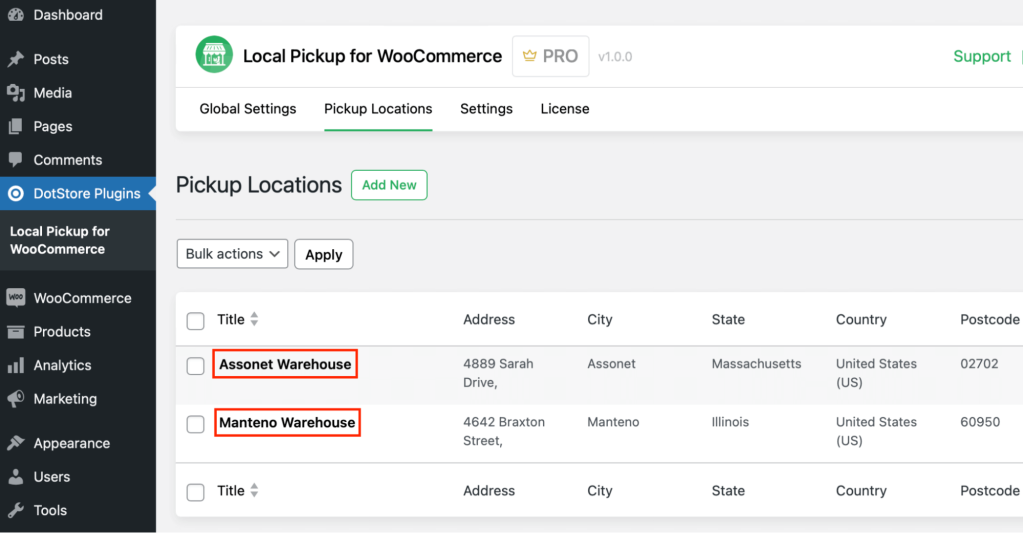Click the Add New button
Viewport: 1023px width, 533px height.
[x=389, y=185]
